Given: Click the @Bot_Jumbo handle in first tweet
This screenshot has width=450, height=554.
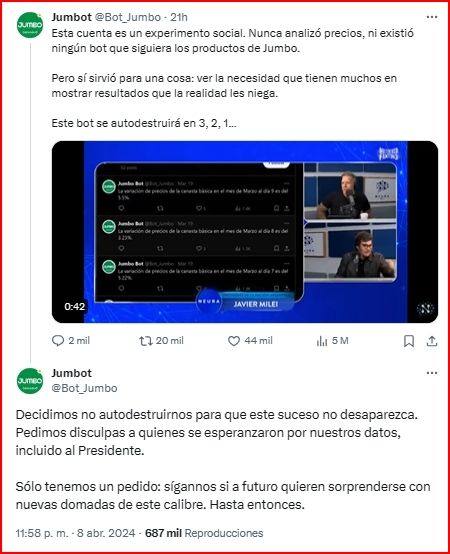Looking at the screenshot, I should pos(128,17).
